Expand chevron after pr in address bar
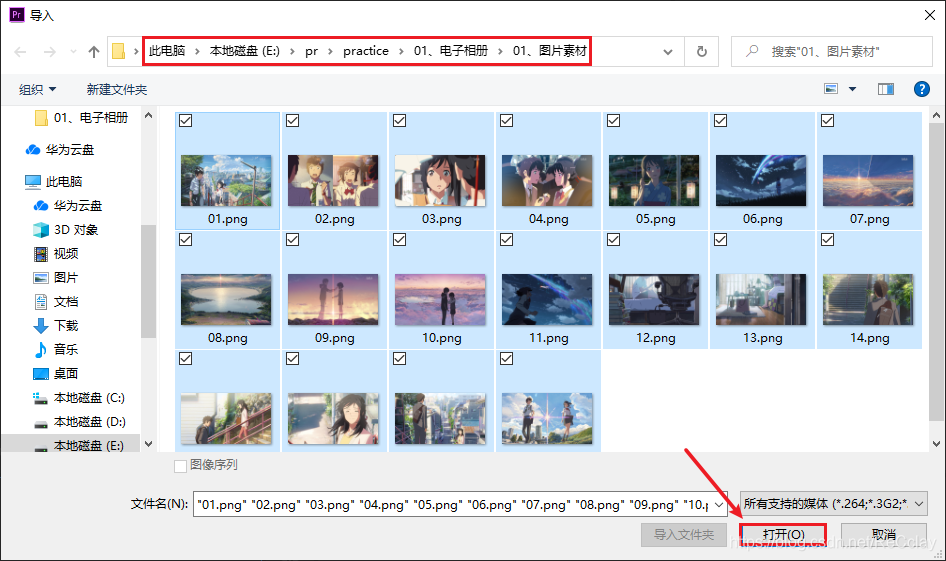Image resolution: width=946 pixels, height=561 pixels. coord(330,51)
